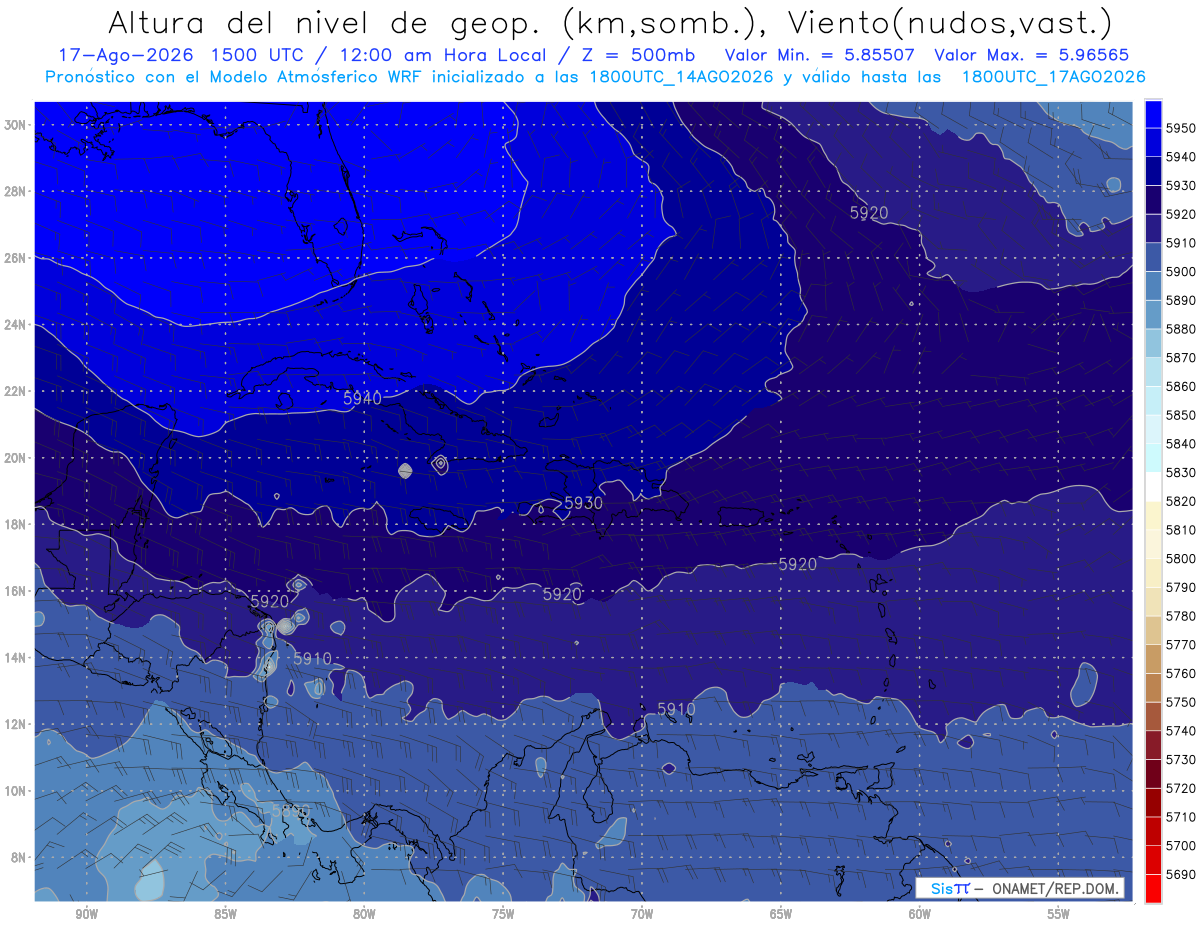Click the 8N latitude axis label
Viewport: 1200px width, 927px height.
click(x=19, y=858)
